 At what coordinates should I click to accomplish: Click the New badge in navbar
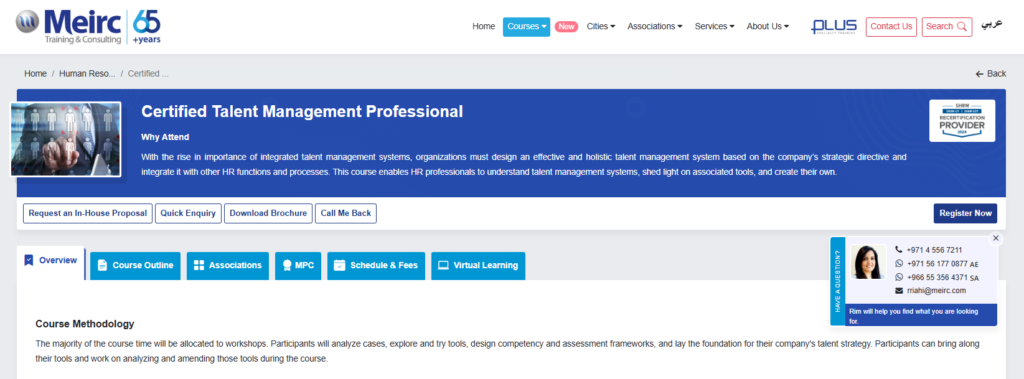tap(566, 27)
